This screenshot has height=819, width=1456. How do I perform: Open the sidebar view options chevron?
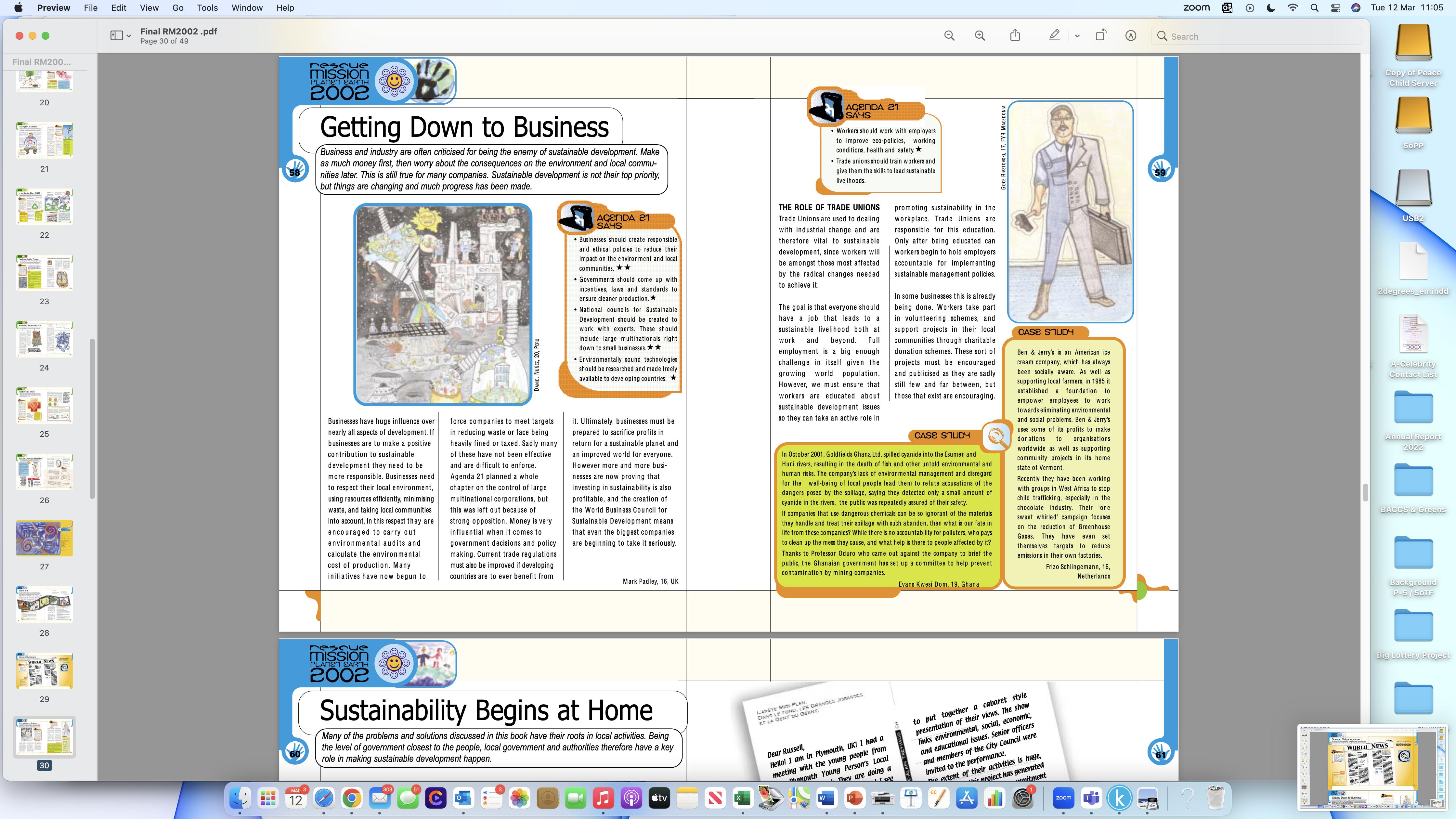pyautogui.click(x=129, y=36)
